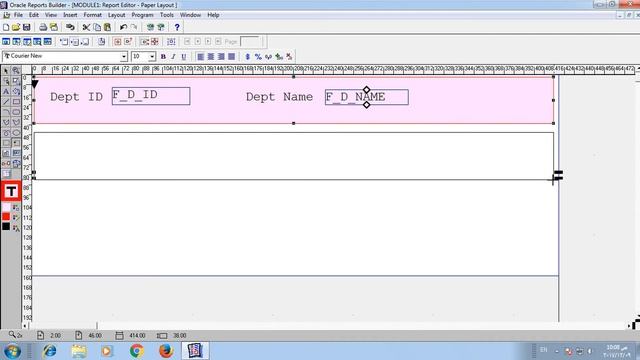The image size is (640, 360).
Task: Show the Trailer Section of the report
Action: 85,42
